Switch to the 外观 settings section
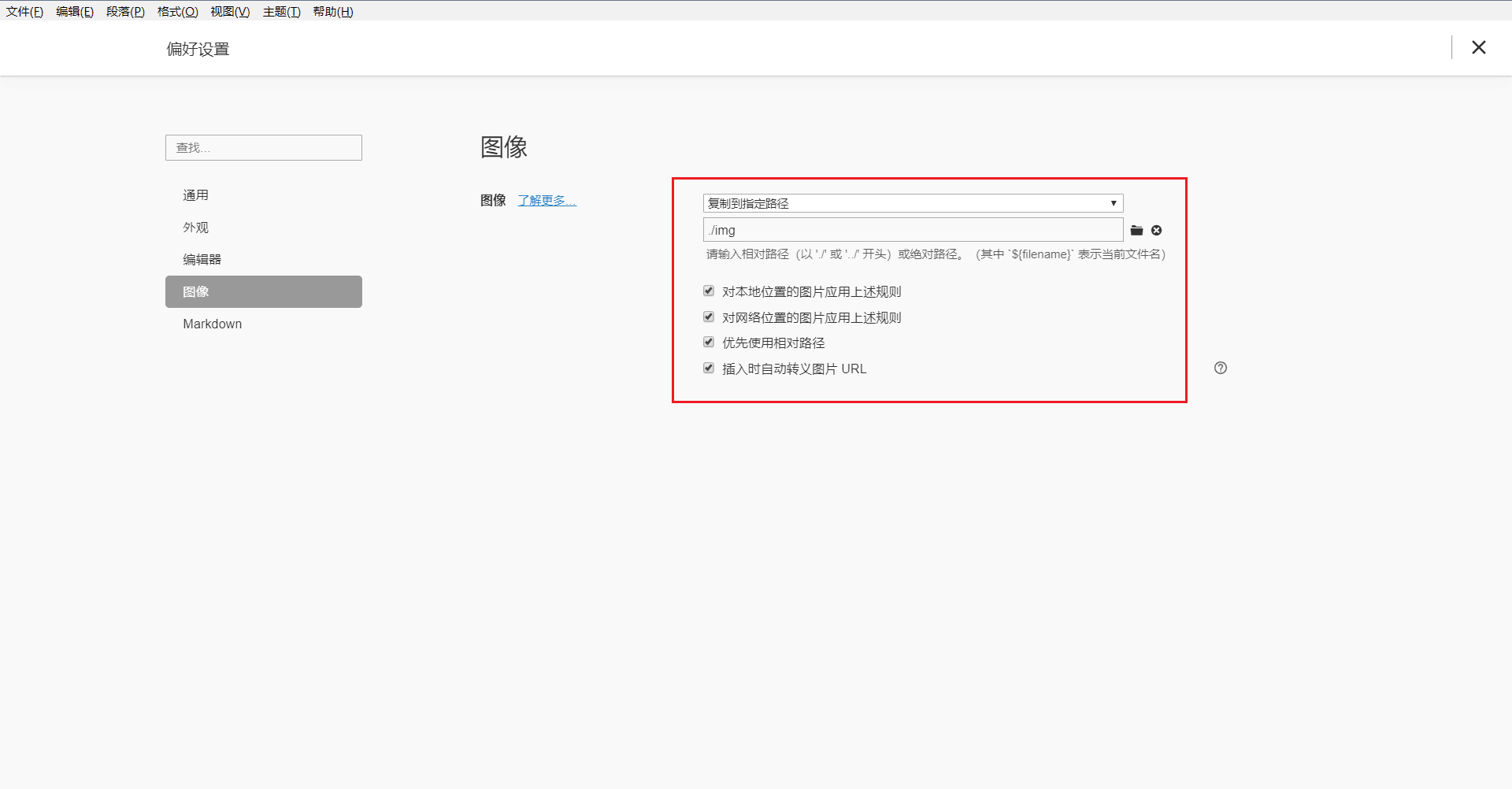The image size is (1512, 789). 196,228
